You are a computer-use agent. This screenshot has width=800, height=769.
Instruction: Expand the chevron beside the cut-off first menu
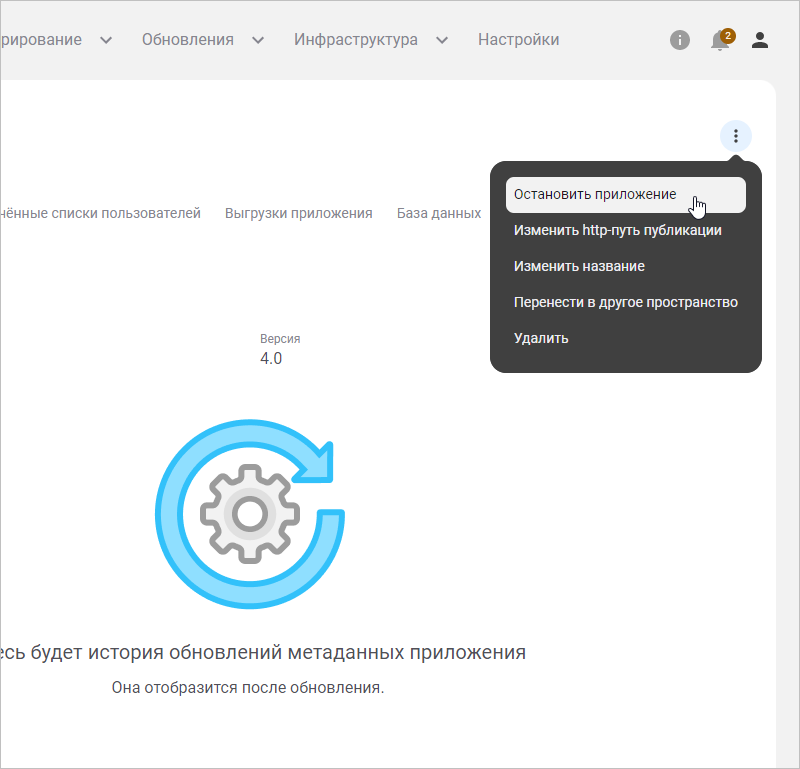[x=106, y=40]
